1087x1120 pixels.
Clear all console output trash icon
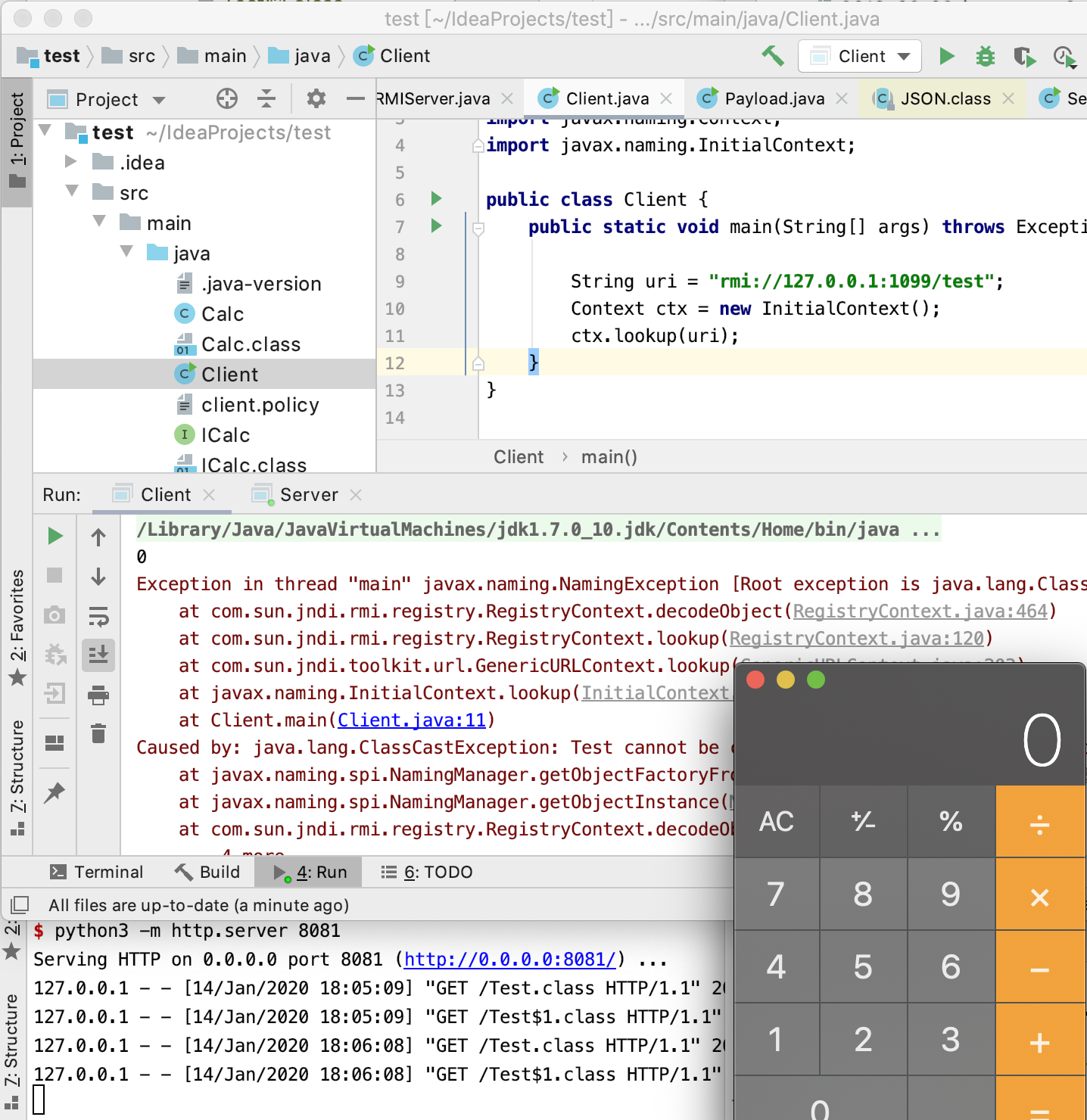click(98, 733)
